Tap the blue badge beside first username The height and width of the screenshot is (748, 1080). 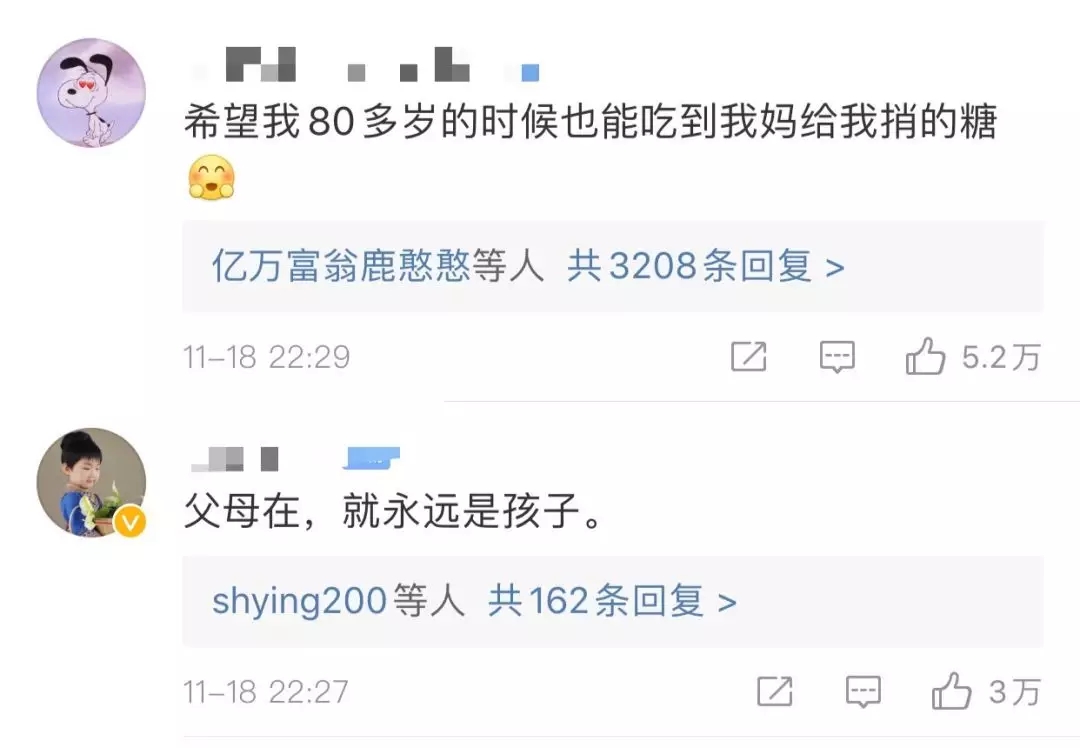tap(530, 72)
